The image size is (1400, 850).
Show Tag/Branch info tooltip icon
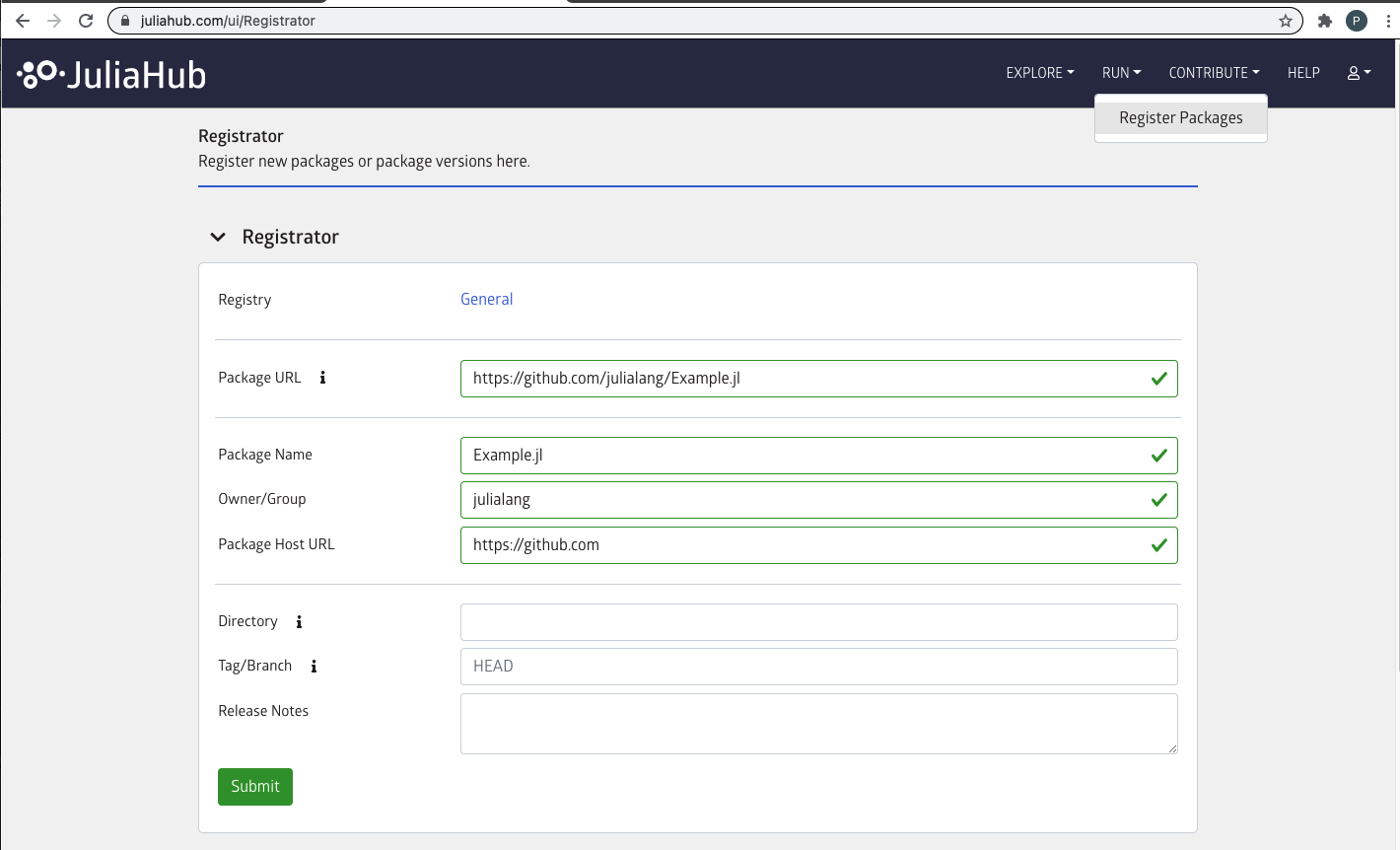(314, 666)
